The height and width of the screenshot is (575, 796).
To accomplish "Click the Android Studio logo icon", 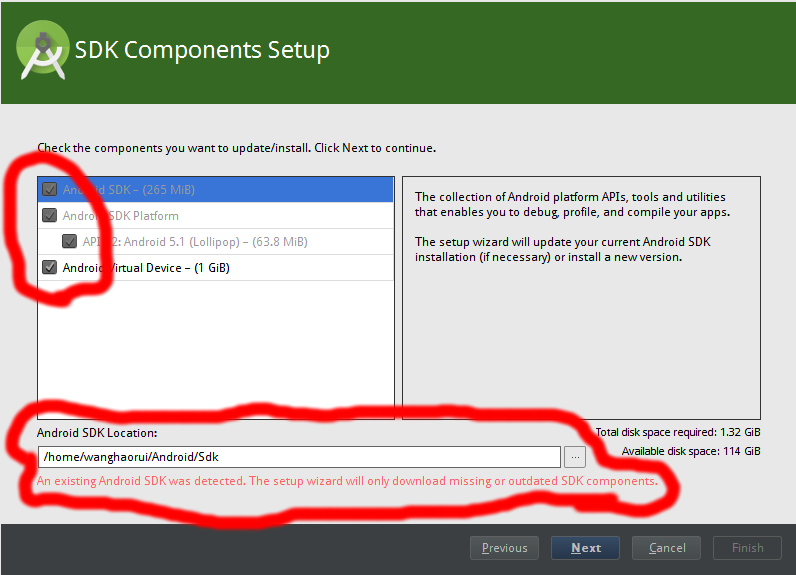I will 43,50.
